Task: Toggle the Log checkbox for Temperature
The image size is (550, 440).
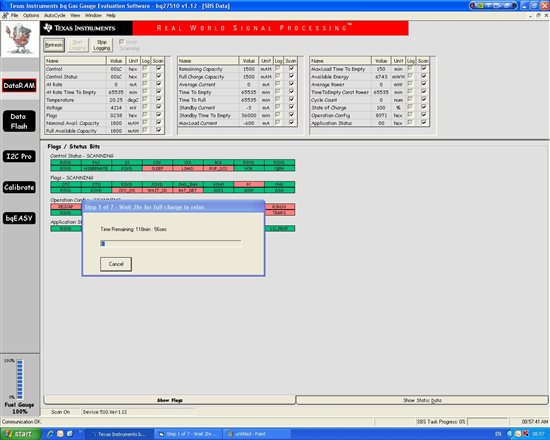Action: [145, 99]
